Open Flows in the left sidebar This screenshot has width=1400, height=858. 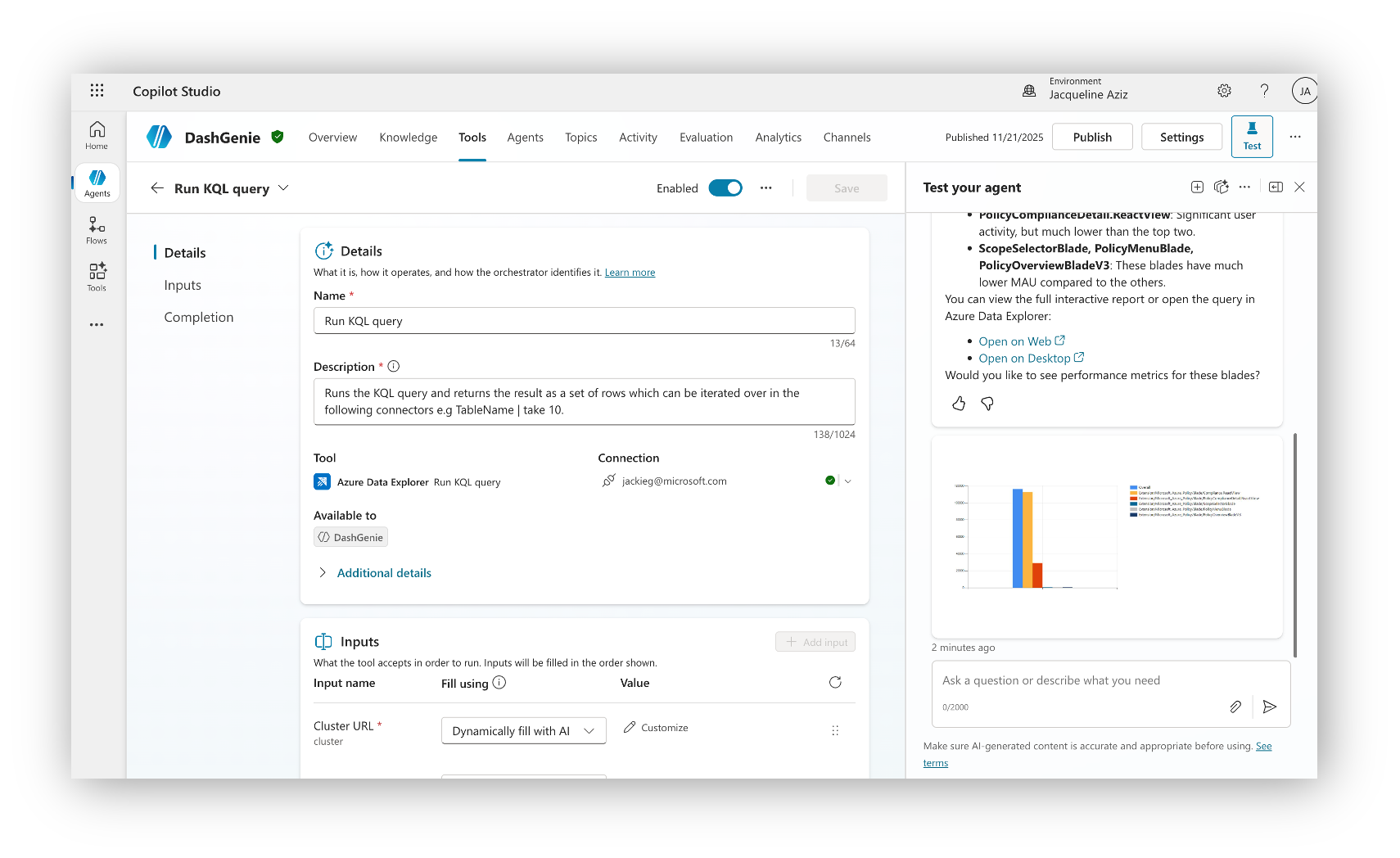[97, 230]
